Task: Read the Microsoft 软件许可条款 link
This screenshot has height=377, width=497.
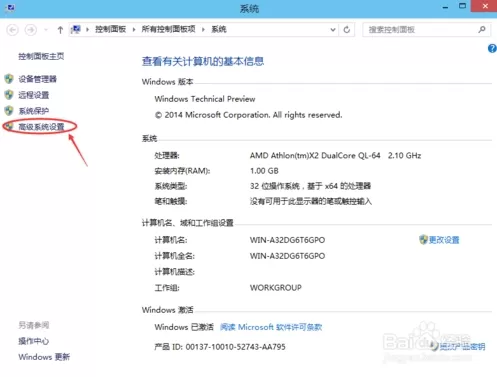Action: pos(271,327)
